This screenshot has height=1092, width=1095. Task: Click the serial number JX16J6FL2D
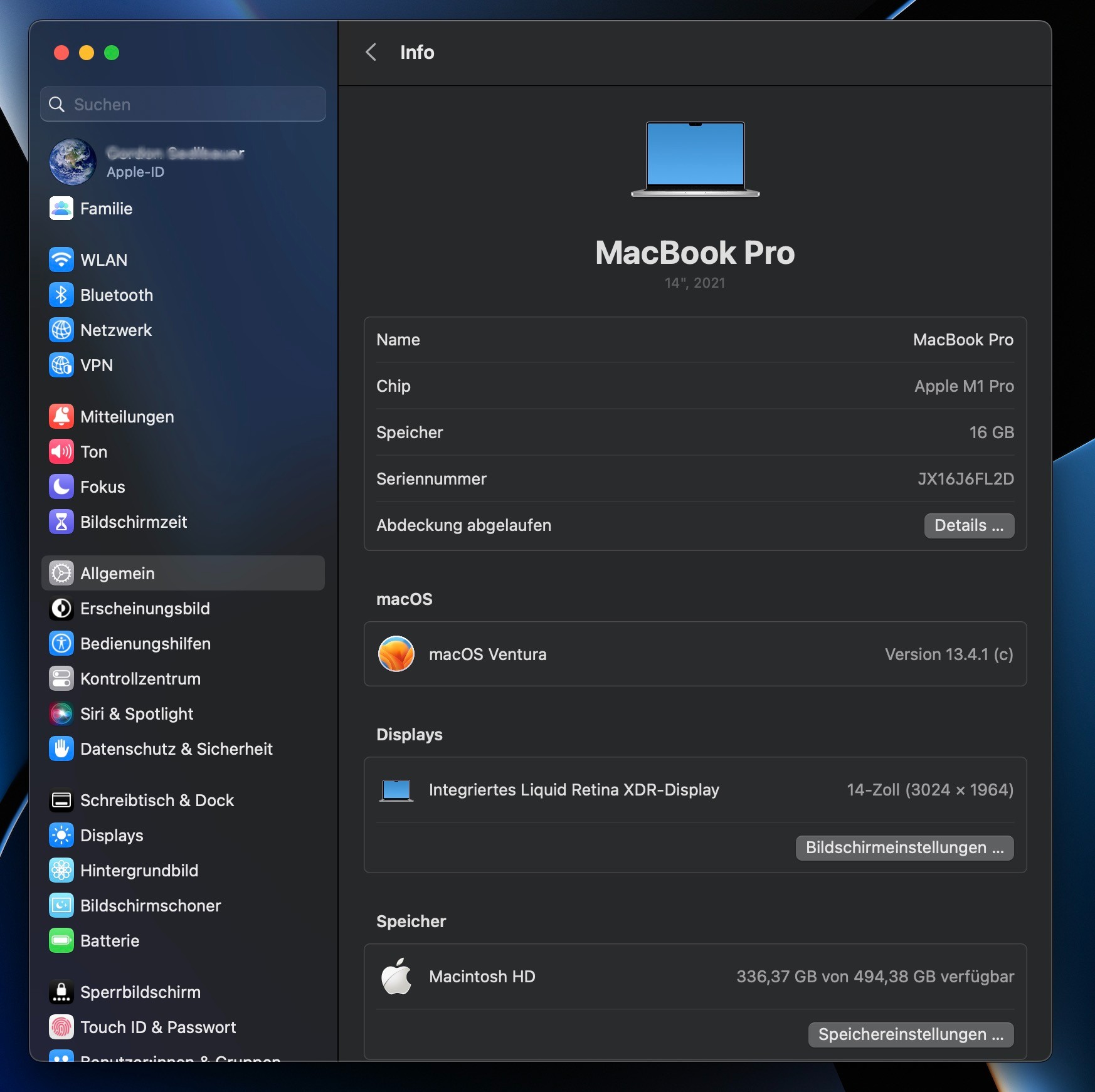[x=966, y=479]
